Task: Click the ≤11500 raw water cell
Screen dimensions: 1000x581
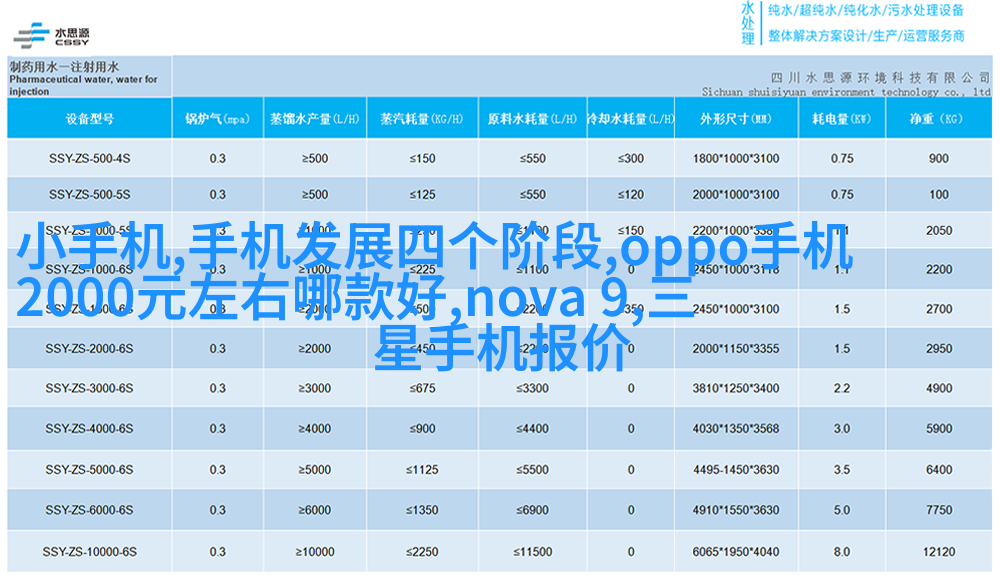Action: [533, 552]
